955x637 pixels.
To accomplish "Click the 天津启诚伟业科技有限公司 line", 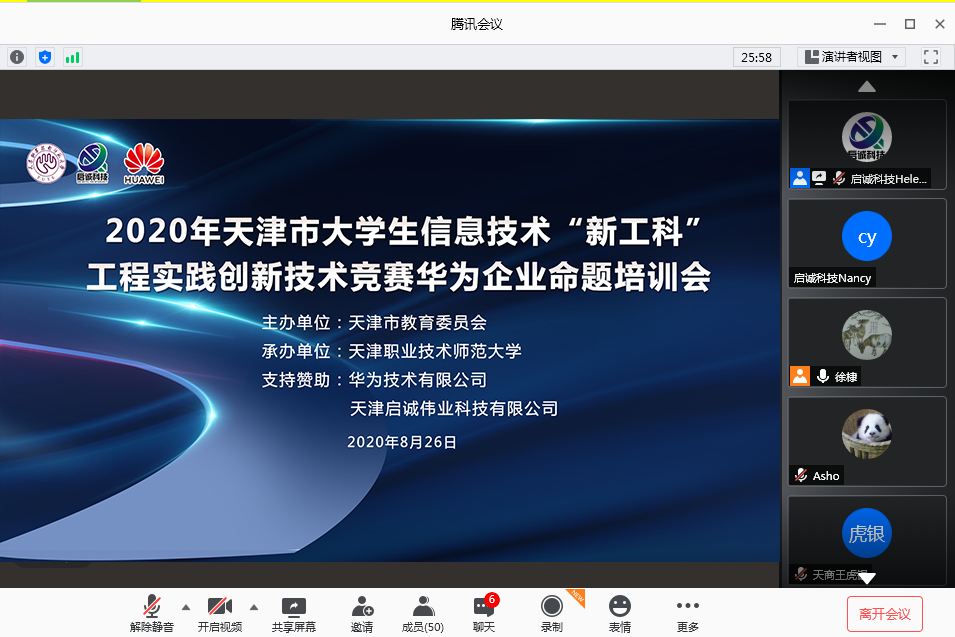I will [x=454, y=408].
